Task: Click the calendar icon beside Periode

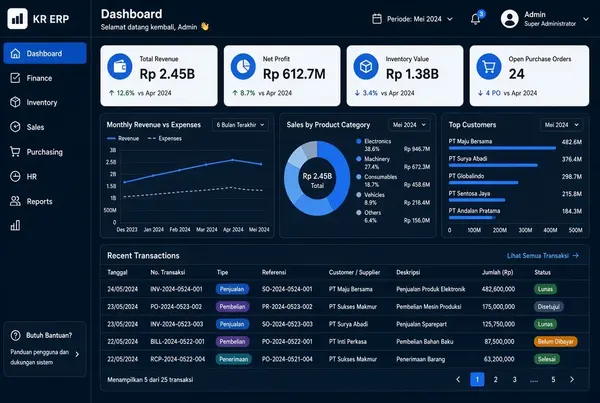Action: pos(377,19)
